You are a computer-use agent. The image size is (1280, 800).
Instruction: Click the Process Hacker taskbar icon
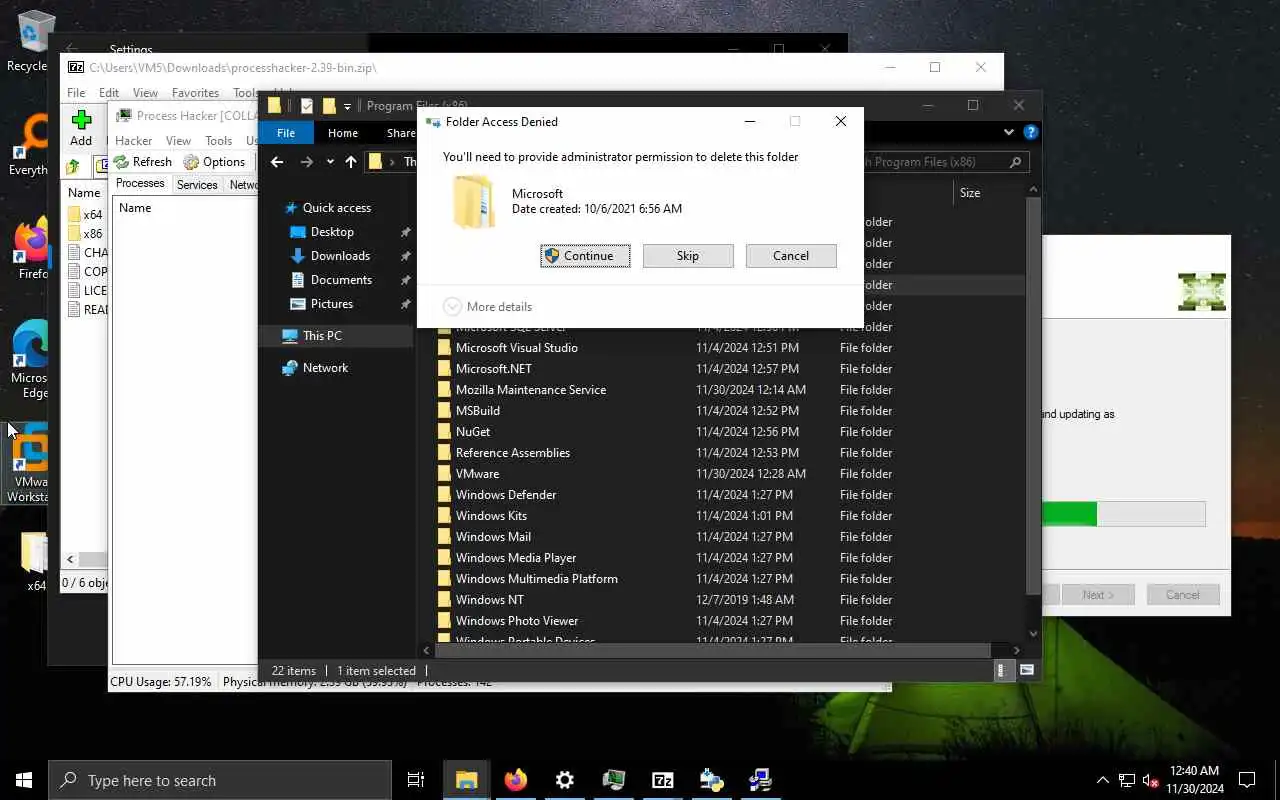[x=614, y=780]
